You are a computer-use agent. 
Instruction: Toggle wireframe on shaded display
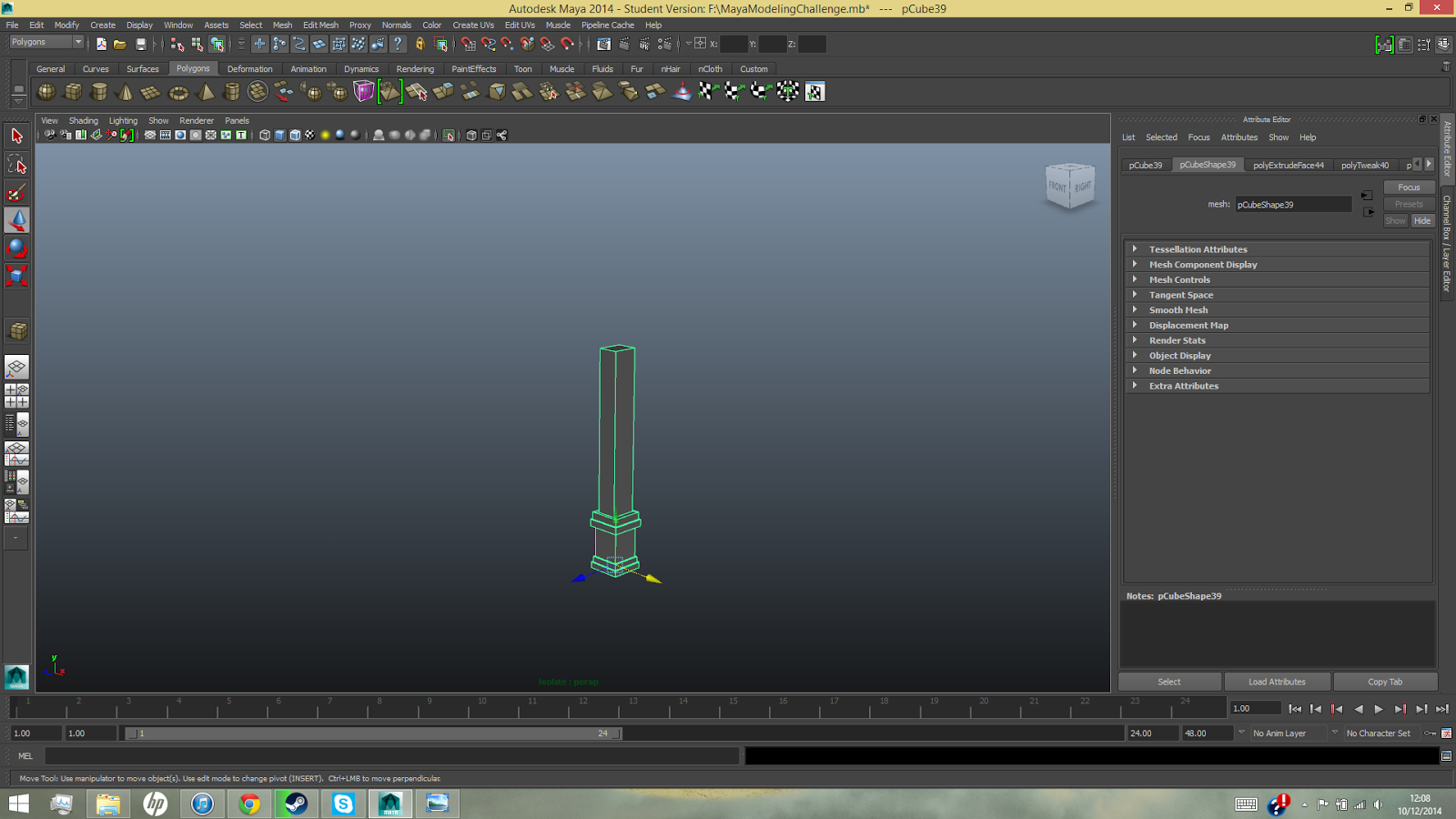click(294, 135)
